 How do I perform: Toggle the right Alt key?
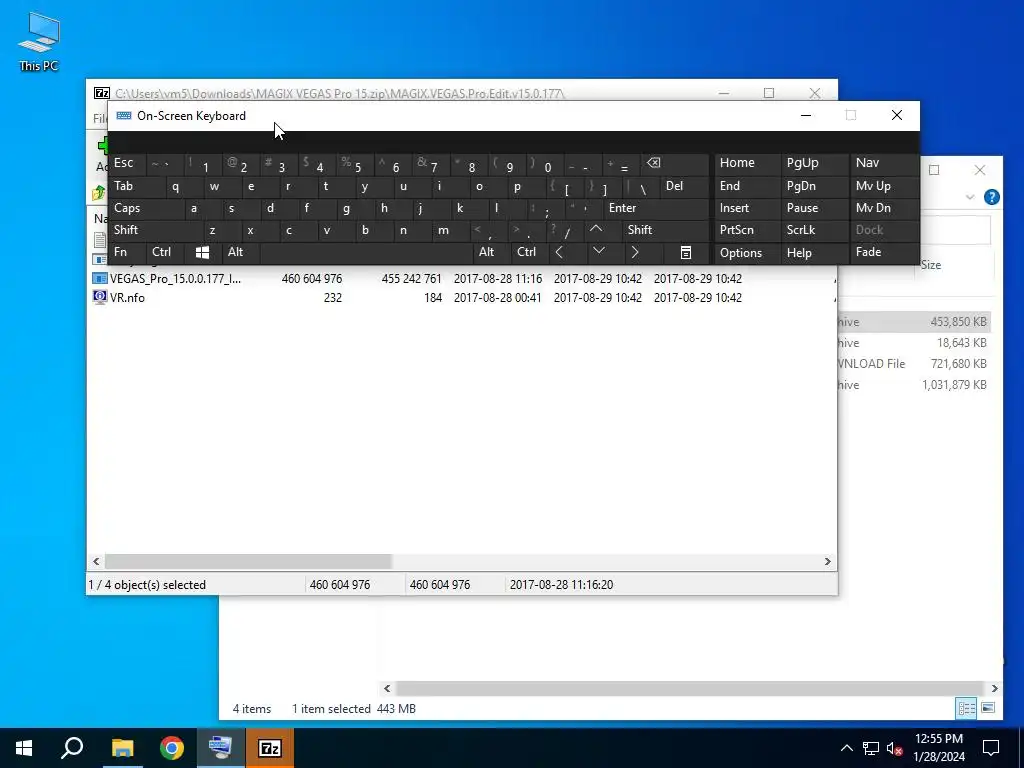click(x=490, y=252)
